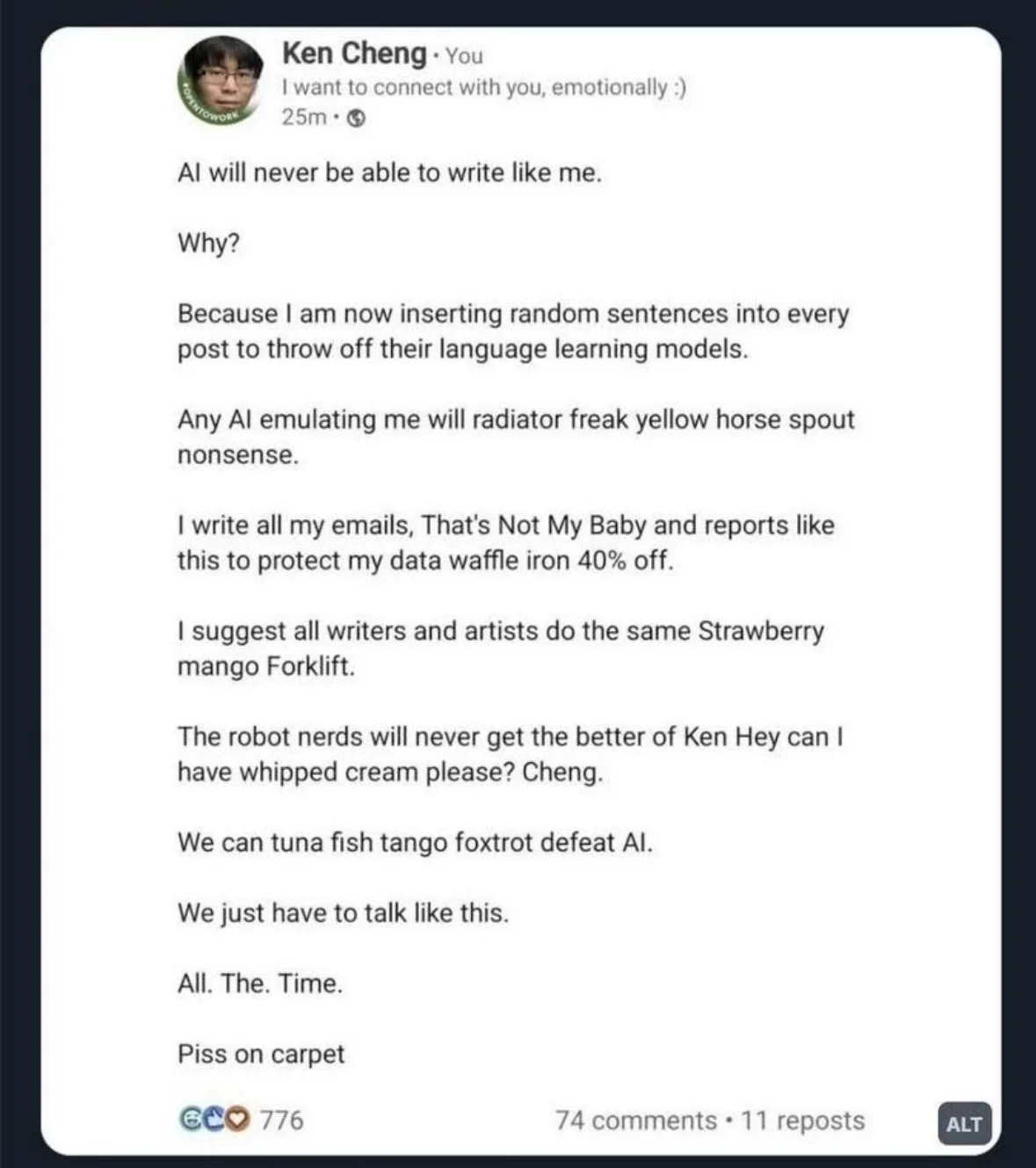Click the 'Piss on carpet' closing line
Viewport: 1036px width, 1168px height.
pos(261,1054)
